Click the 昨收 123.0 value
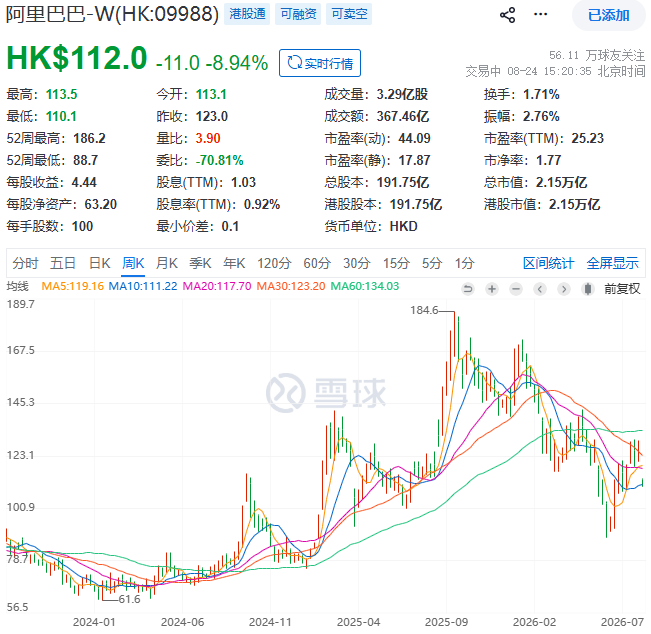651x634 pixels. 212,116
